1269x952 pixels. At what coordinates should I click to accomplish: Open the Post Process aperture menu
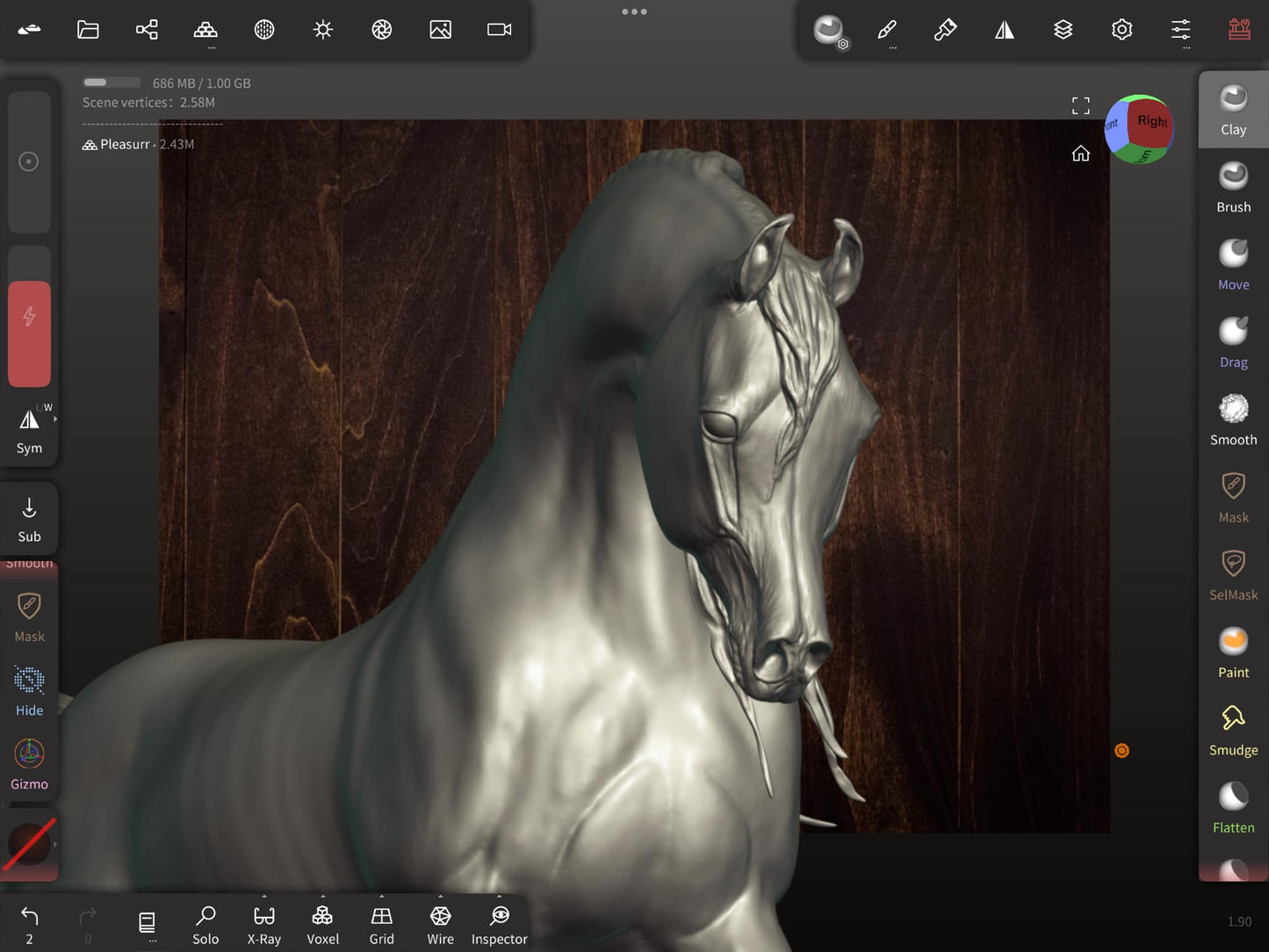coord(382,30)
